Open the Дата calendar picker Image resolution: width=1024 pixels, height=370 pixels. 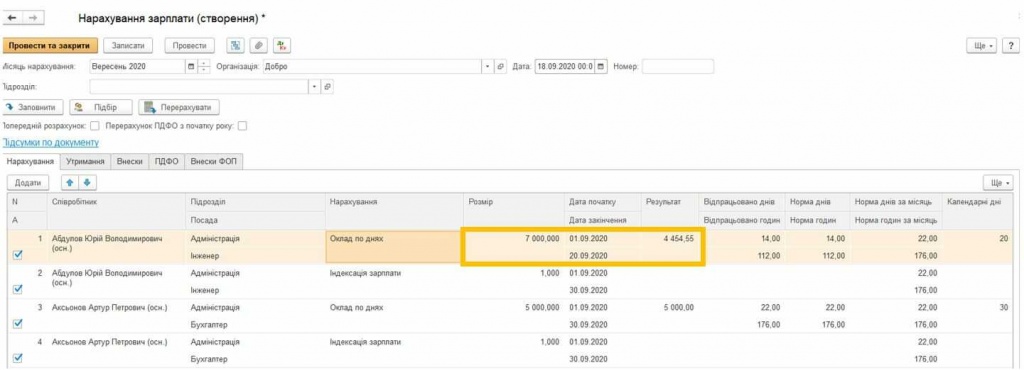coord(601,67)
